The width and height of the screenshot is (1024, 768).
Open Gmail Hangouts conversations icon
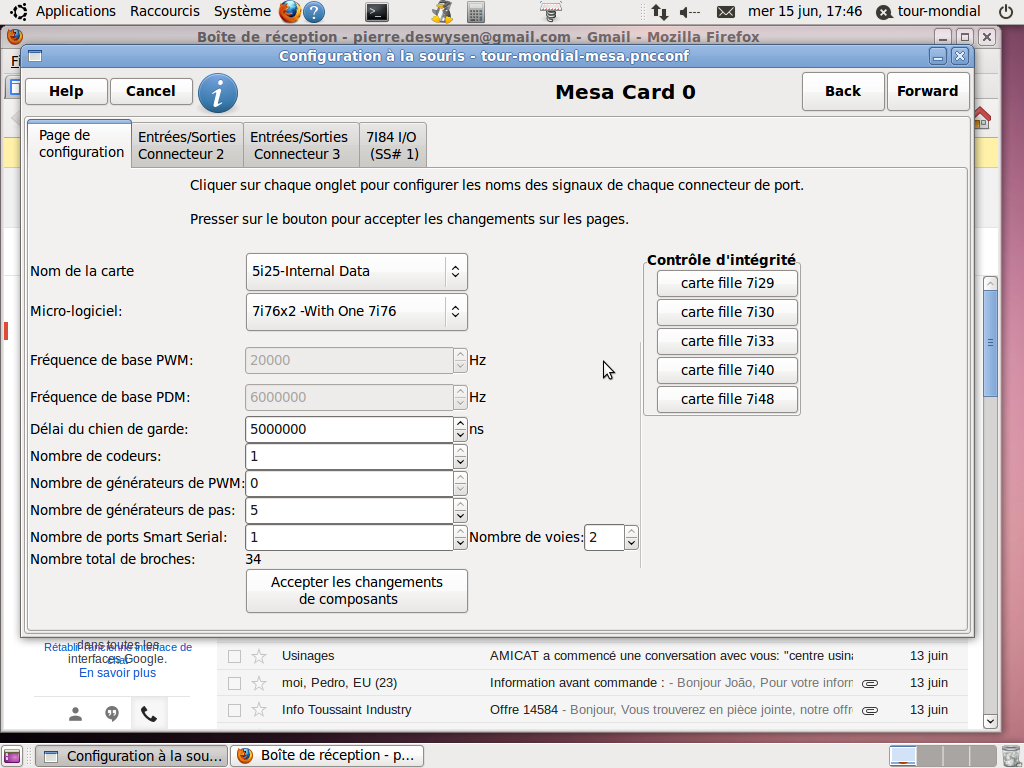(112, 714)
